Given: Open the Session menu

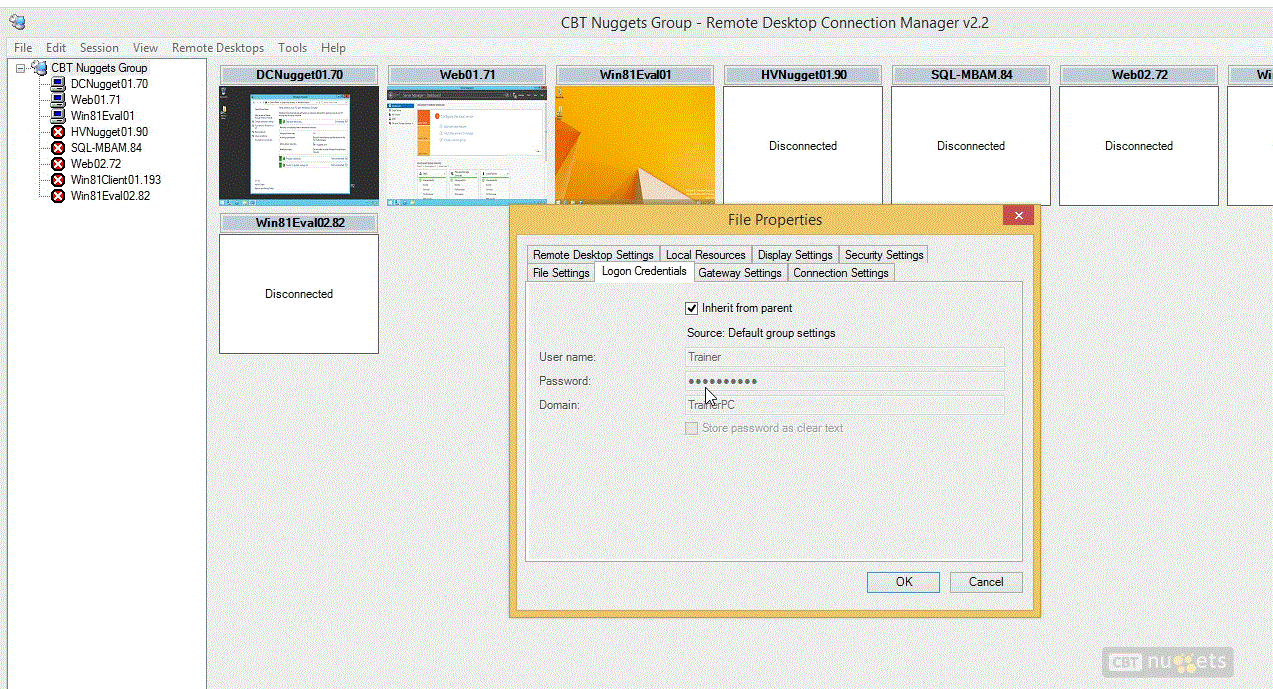Looking at the screenshot, I should pyautogui.click(x=99, y=48).
